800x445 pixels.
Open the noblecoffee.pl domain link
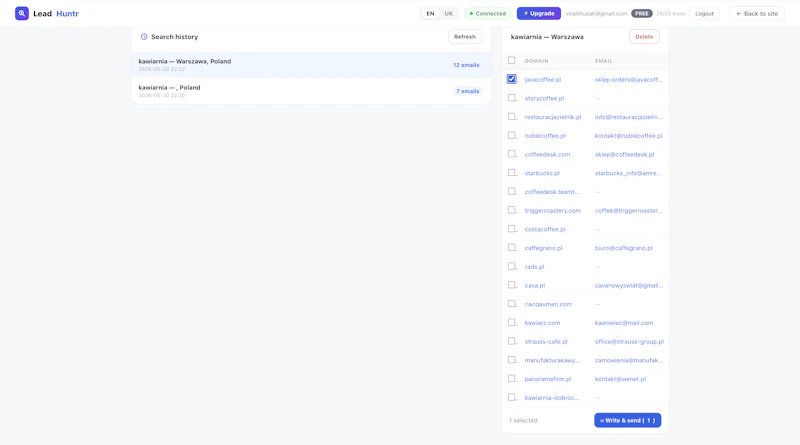[545, 136]
